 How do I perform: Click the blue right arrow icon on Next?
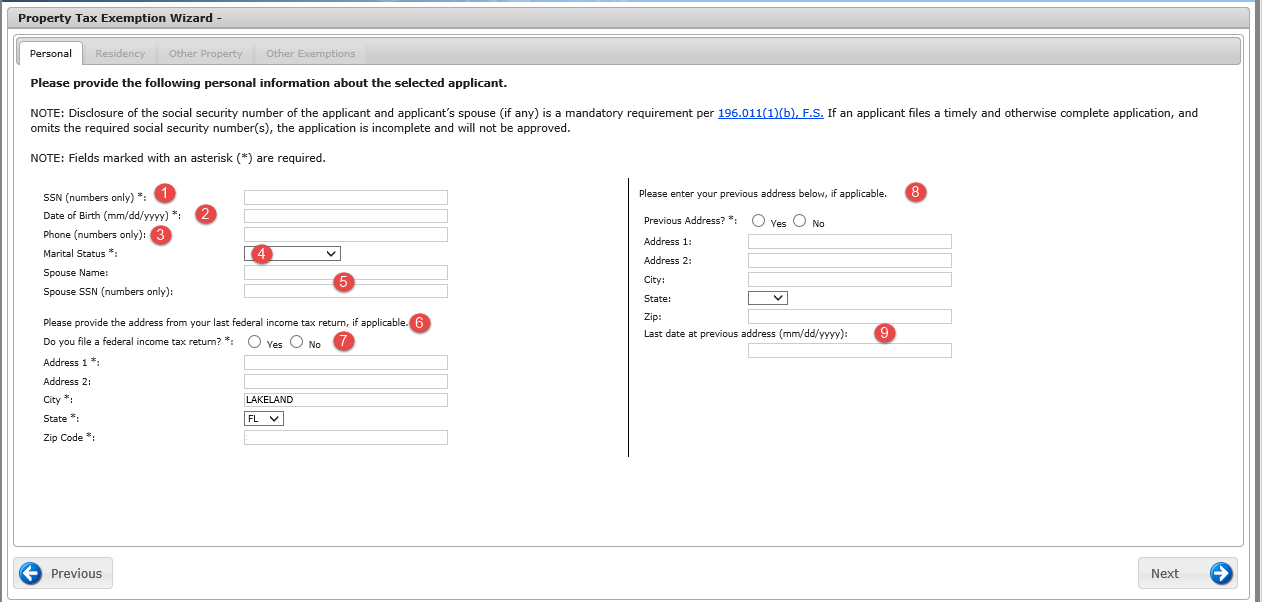click(x=1221, y=573)
